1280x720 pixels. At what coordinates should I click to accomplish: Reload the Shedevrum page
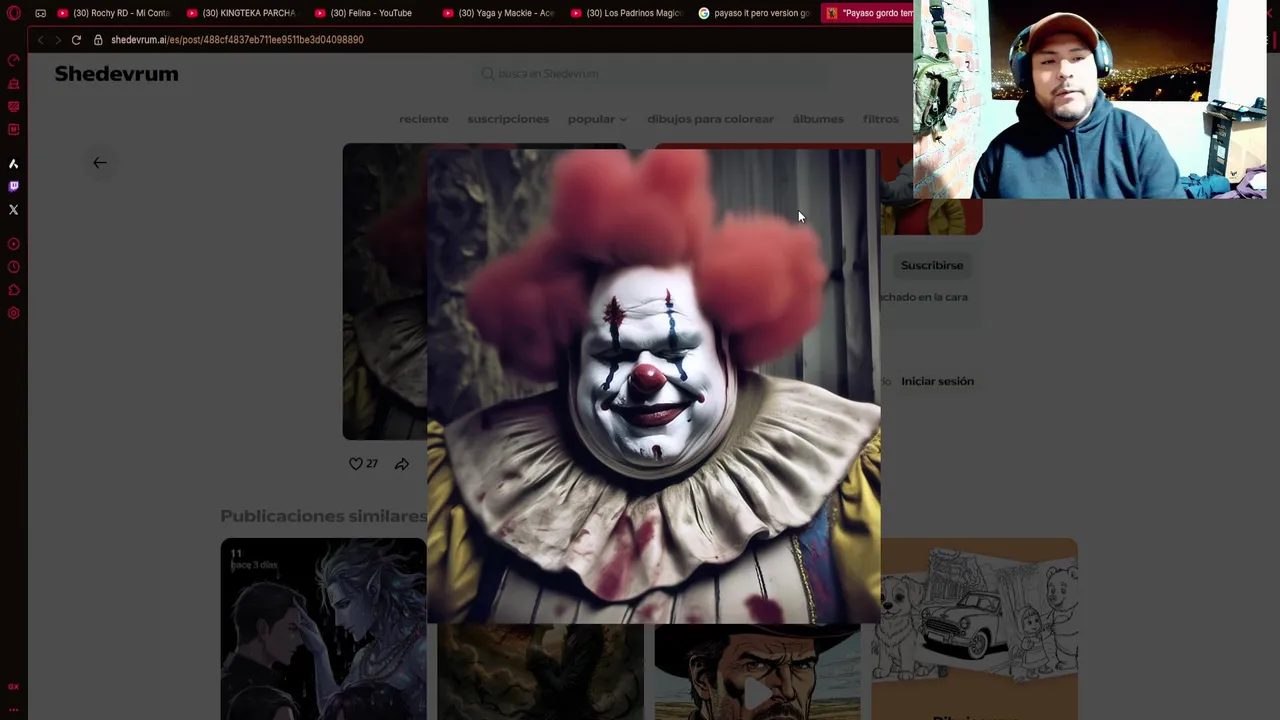[x=76, y=40]
